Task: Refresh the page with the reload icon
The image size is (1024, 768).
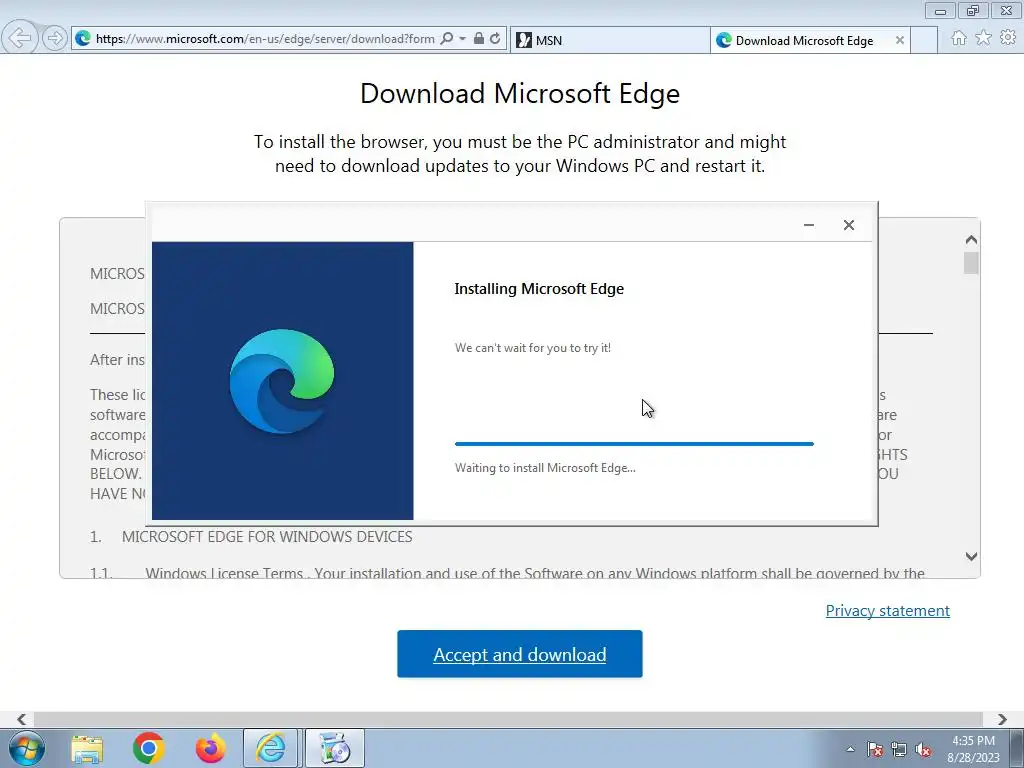Action: coord(495,39)
